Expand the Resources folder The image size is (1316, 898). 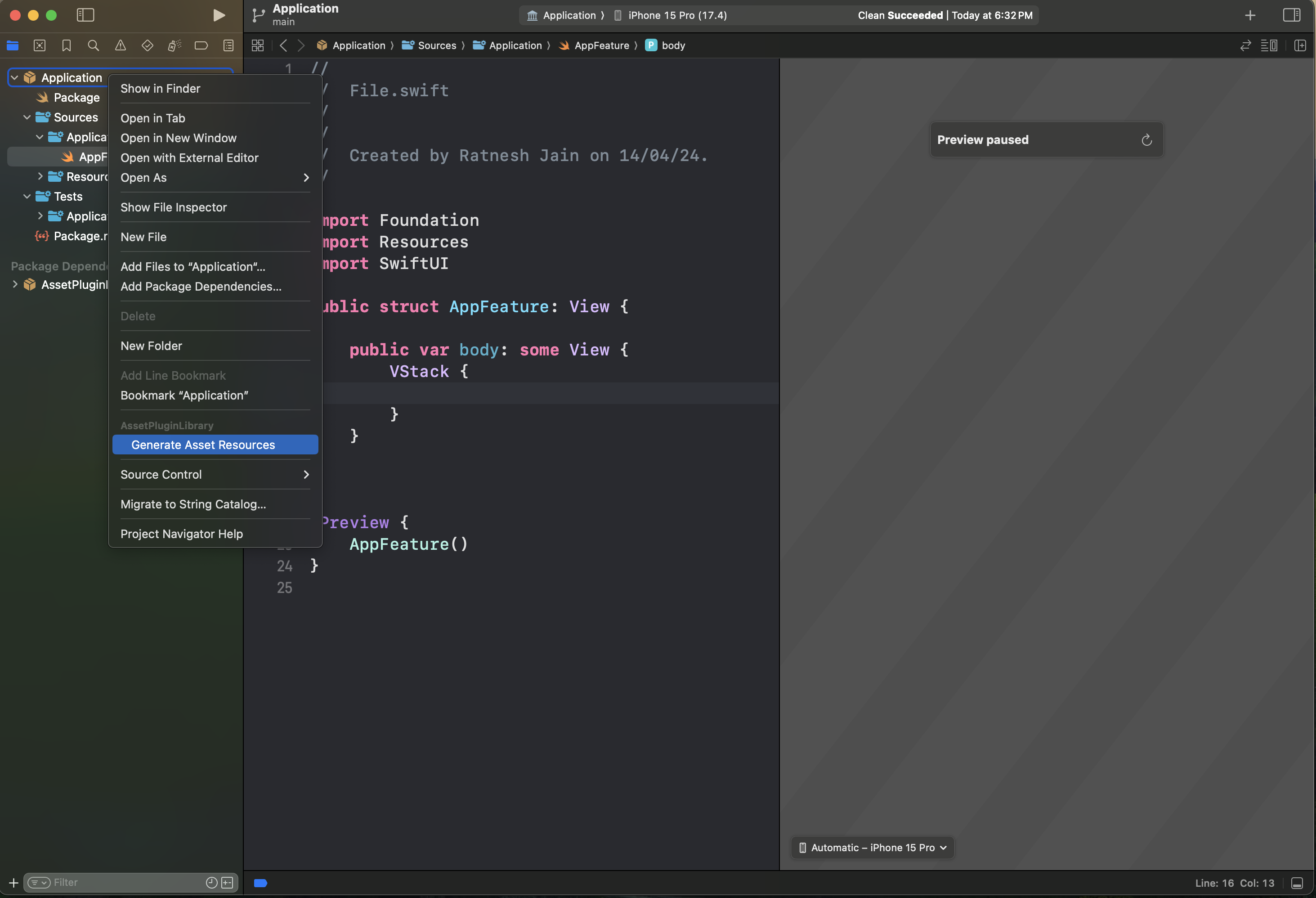tap(40, 177)
